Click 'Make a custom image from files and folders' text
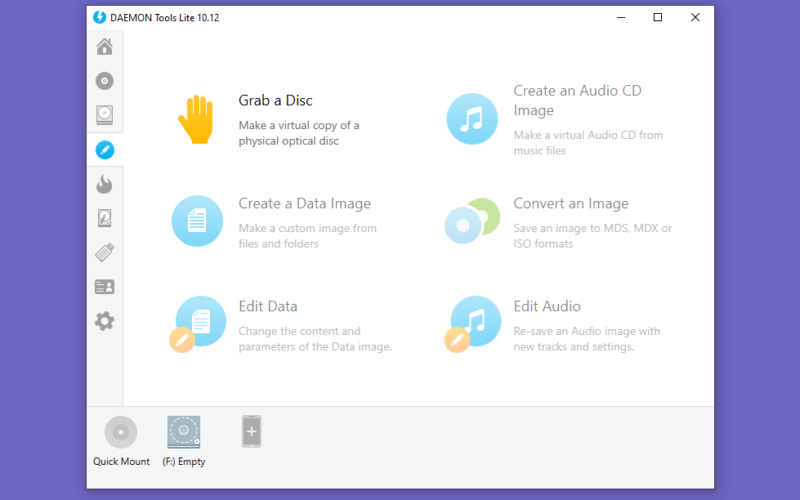This screenshot has height=500, width=800. [308, 236]
